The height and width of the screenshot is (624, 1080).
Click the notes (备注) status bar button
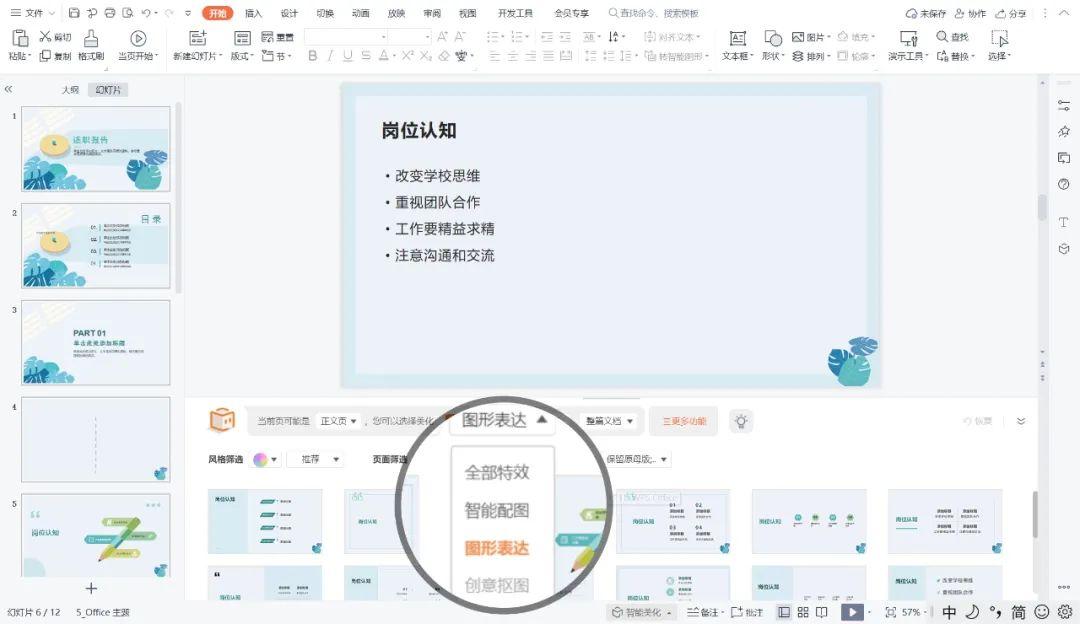coord(705,612)
